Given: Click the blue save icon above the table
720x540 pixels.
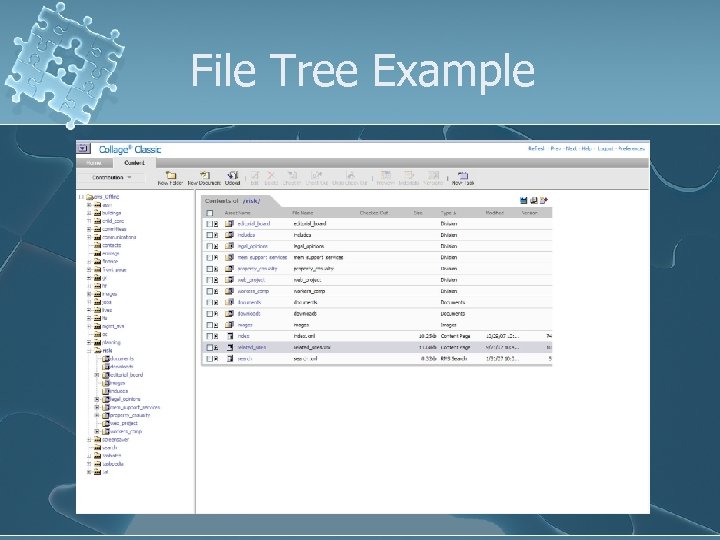Looking at the screenshot, I should point(523,200).
